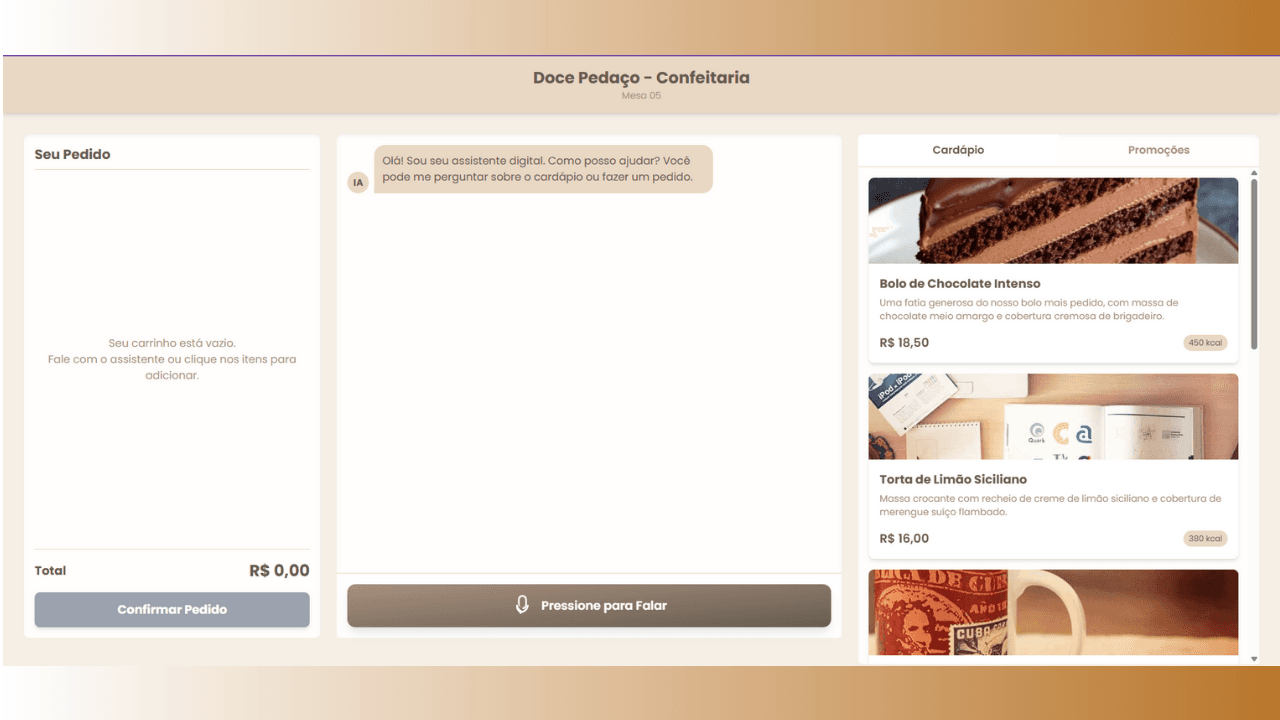This screenshot has width=1280, height=720.
Task: Click the chocolate cake image
Action: tap(1053, 221)
